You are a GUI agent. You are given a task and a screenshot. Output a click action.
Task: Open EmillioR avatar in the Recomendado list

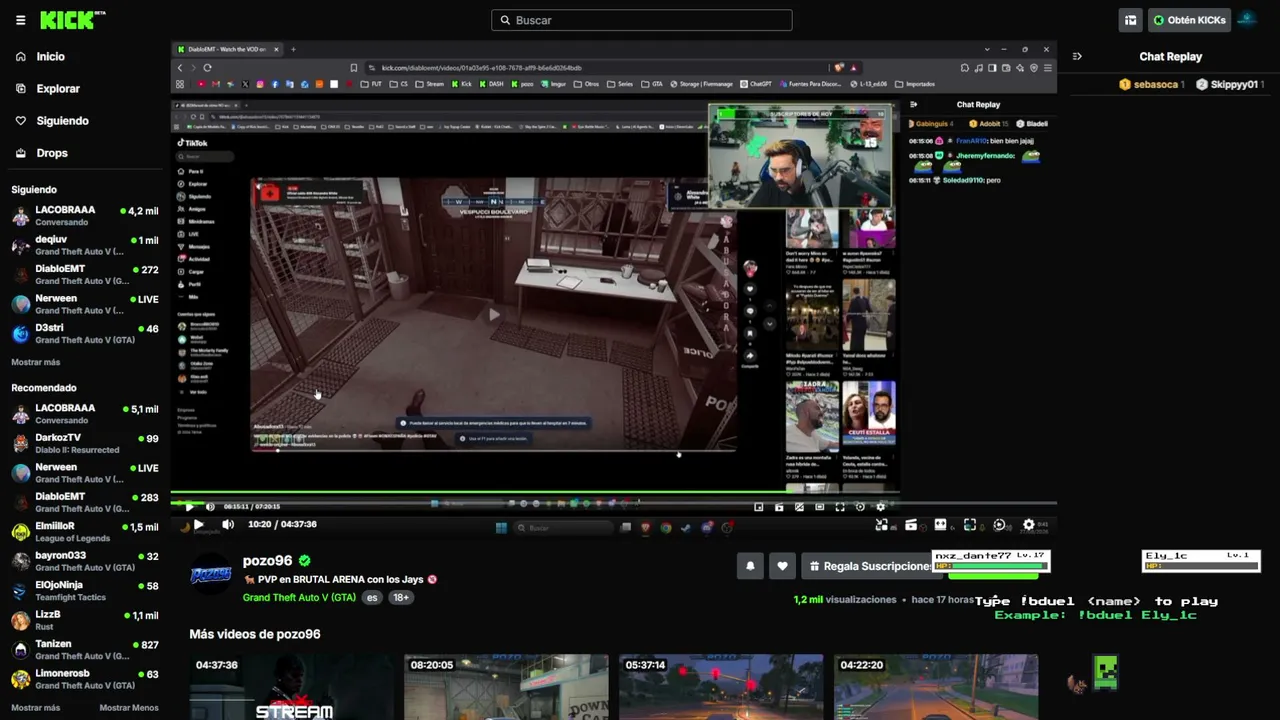click(x=20, y=532)
